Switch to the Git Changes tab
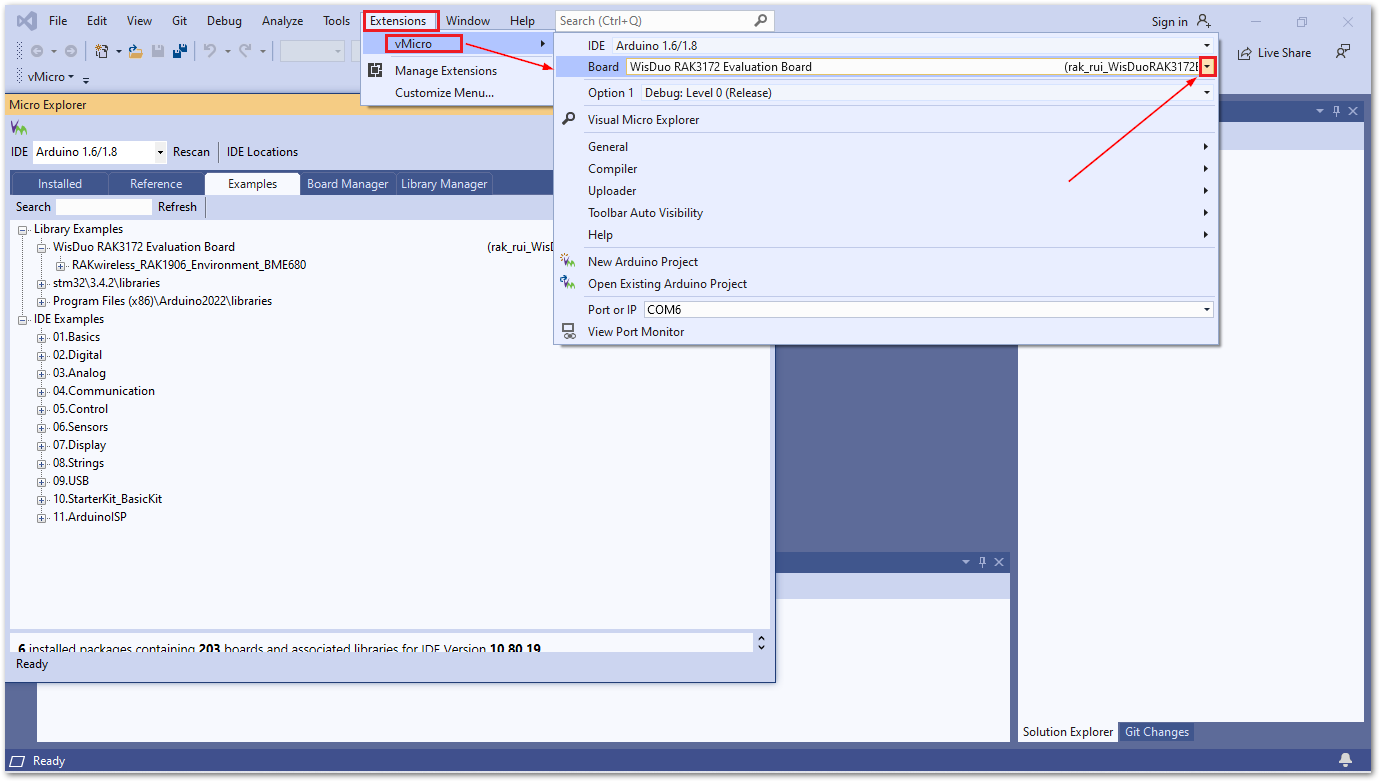Viewport: 1380px width, 782px height. pos(1157,732)
